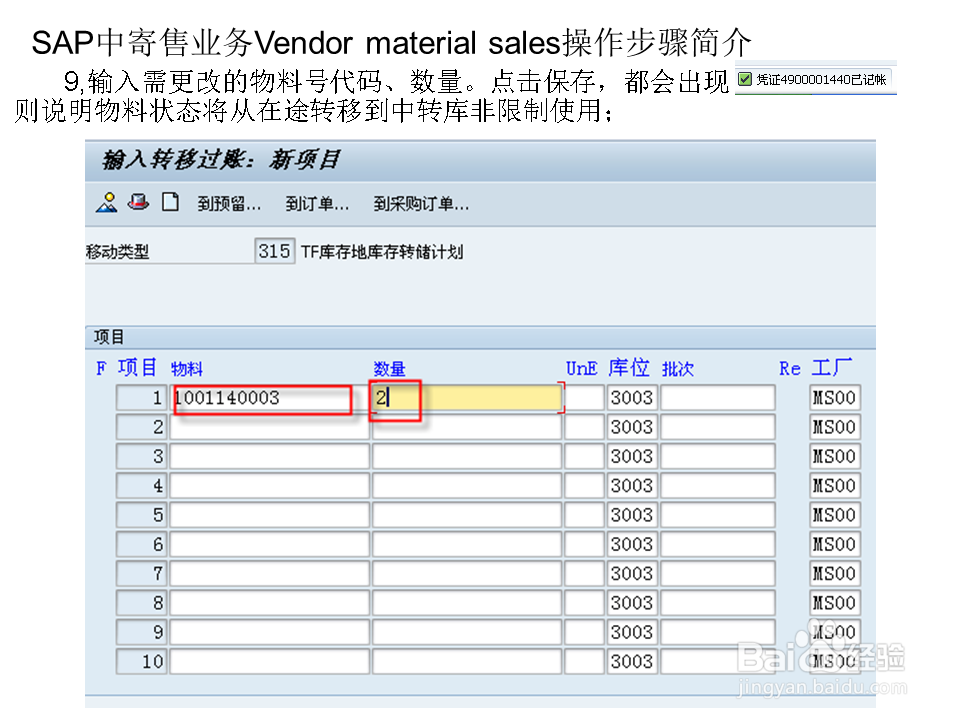Click the create new item document icon
The image size is (960, 720).
[170, 203]
